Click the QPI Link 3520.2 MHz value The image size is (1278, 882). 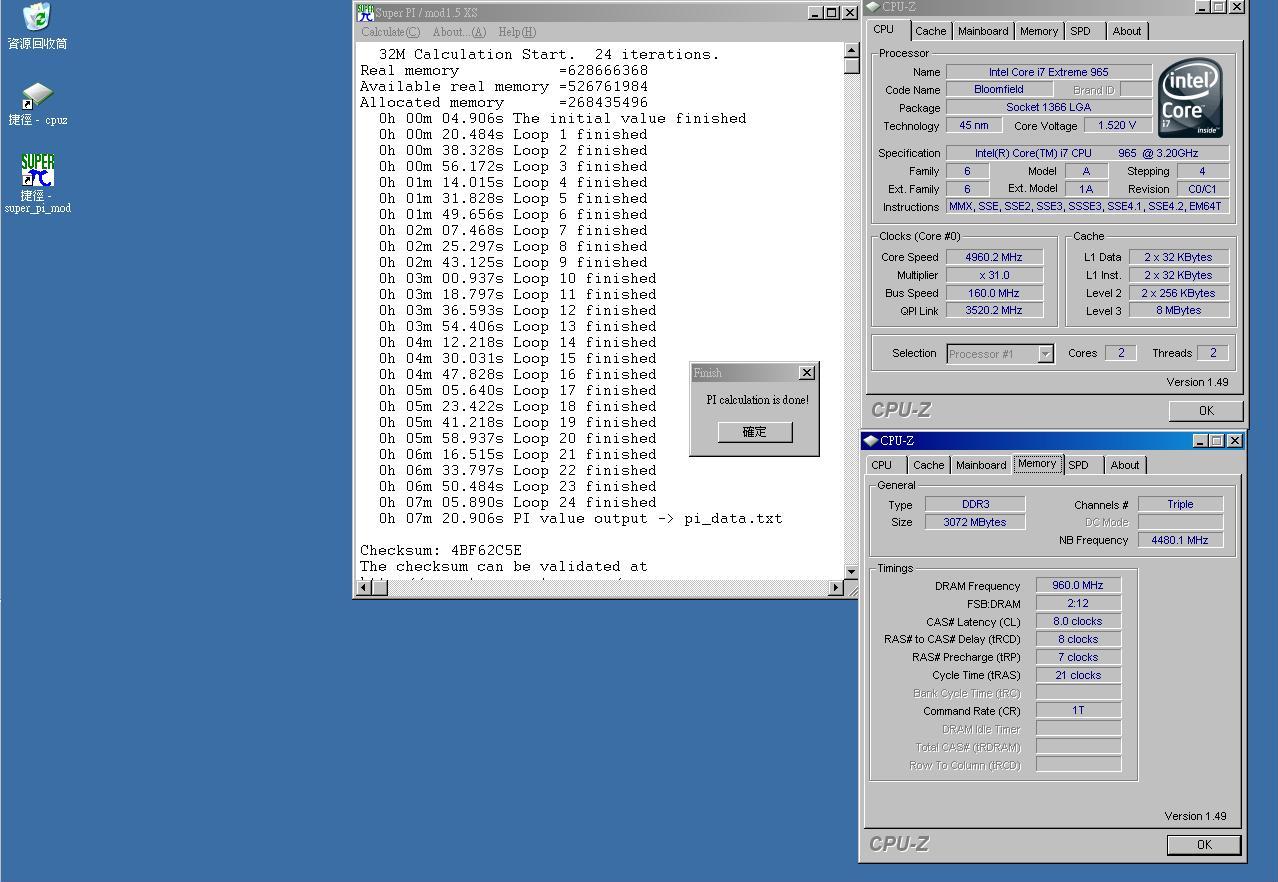coord(994,311)
